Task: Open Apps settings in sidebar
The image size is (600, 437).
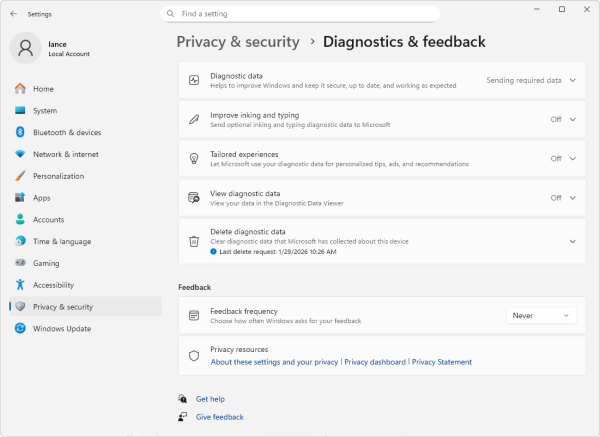Action: coord(85,198)
